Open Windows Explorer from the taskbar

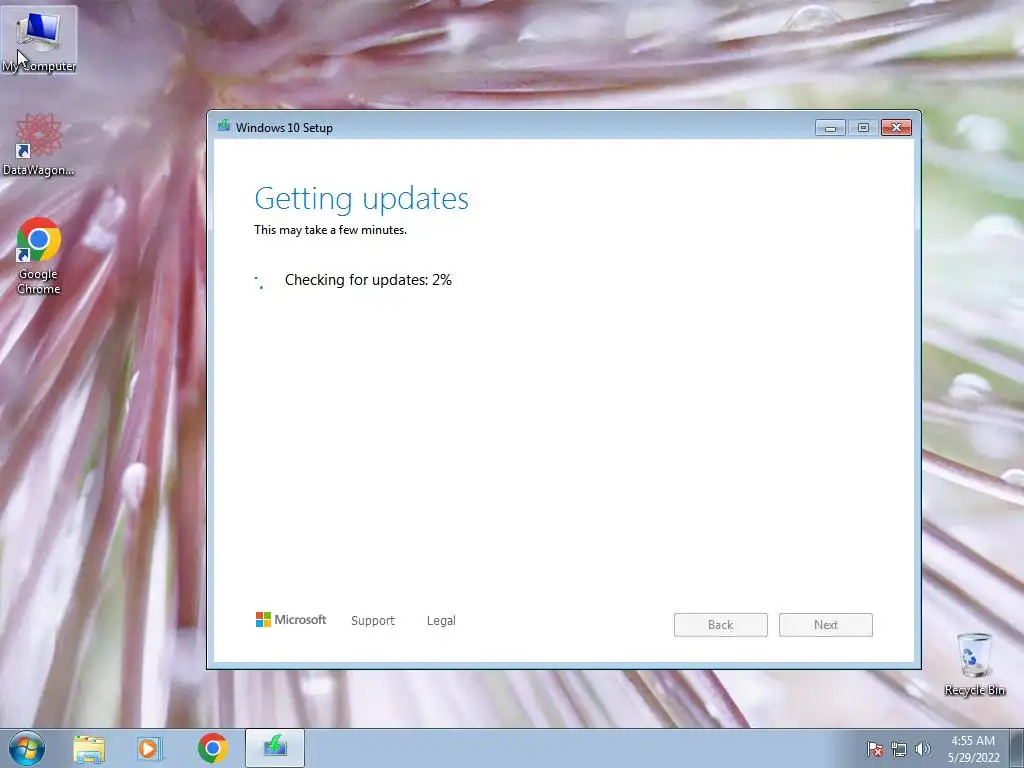pyautogui.click(x=89, y=748)
